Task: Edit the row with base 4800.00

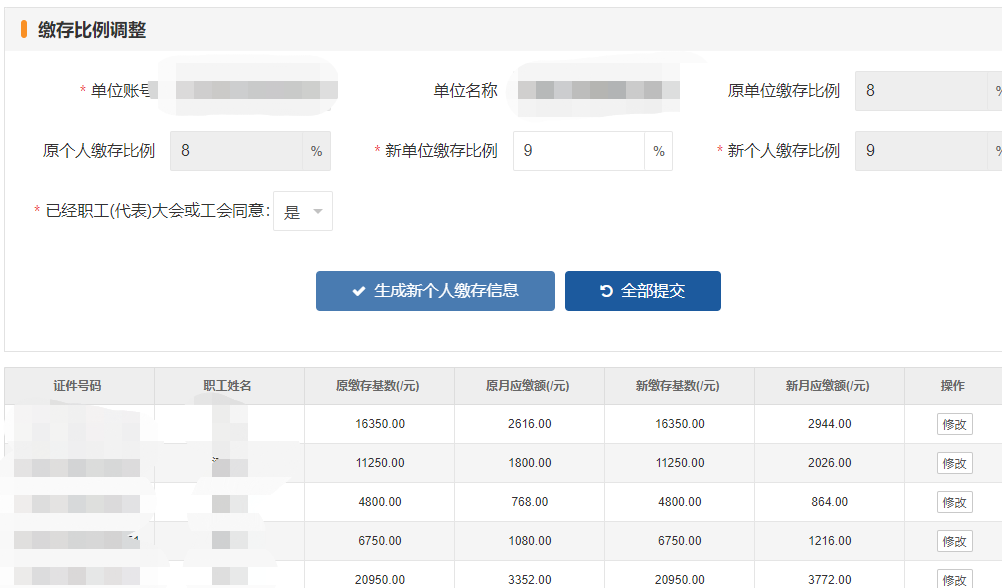Action: [x=954, y=502]
